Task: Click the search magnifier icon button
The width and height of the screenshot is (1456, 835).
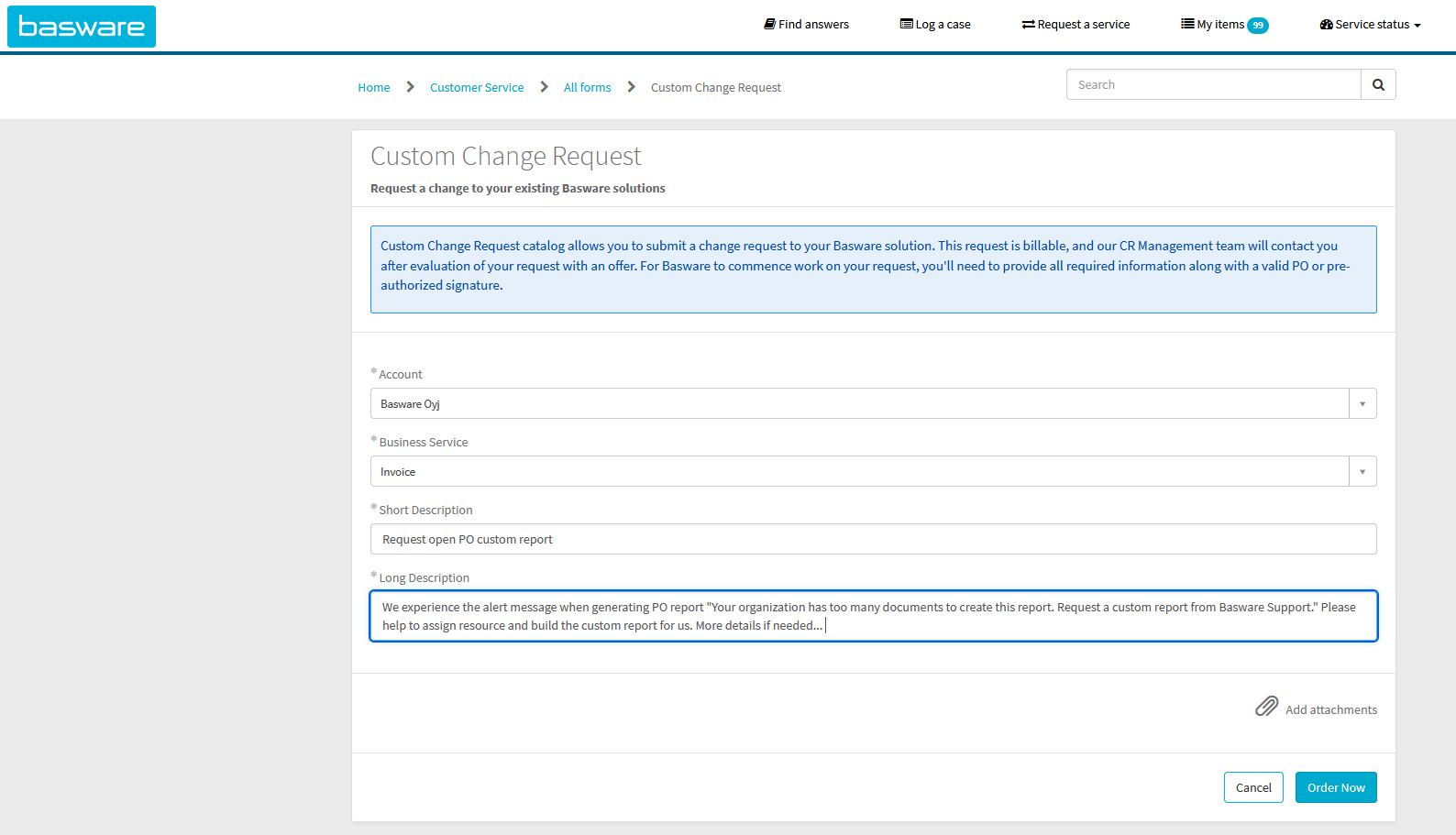Action: [1378, 84]
